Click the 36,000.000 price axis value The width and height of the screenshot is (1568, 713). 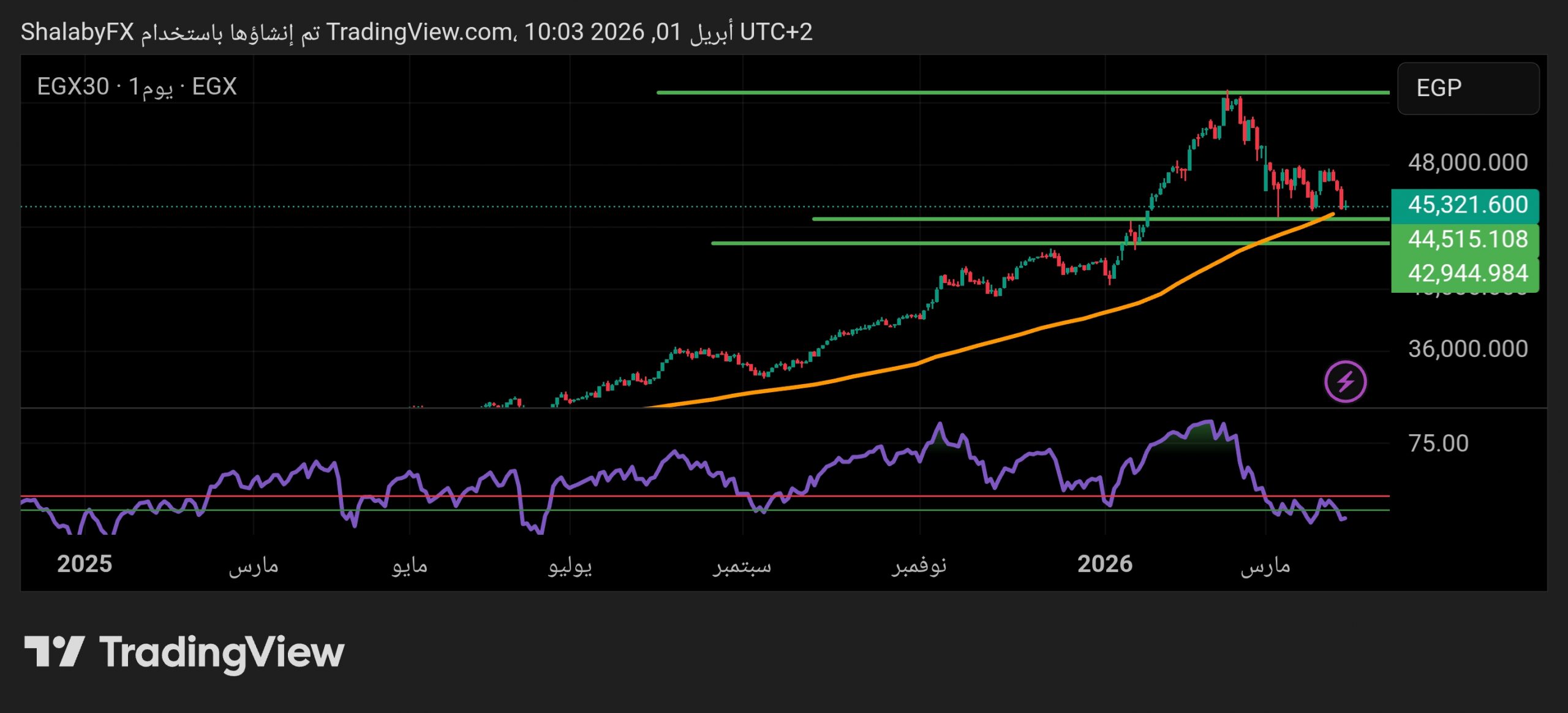pyautogui.click(x=1468, y=349)
